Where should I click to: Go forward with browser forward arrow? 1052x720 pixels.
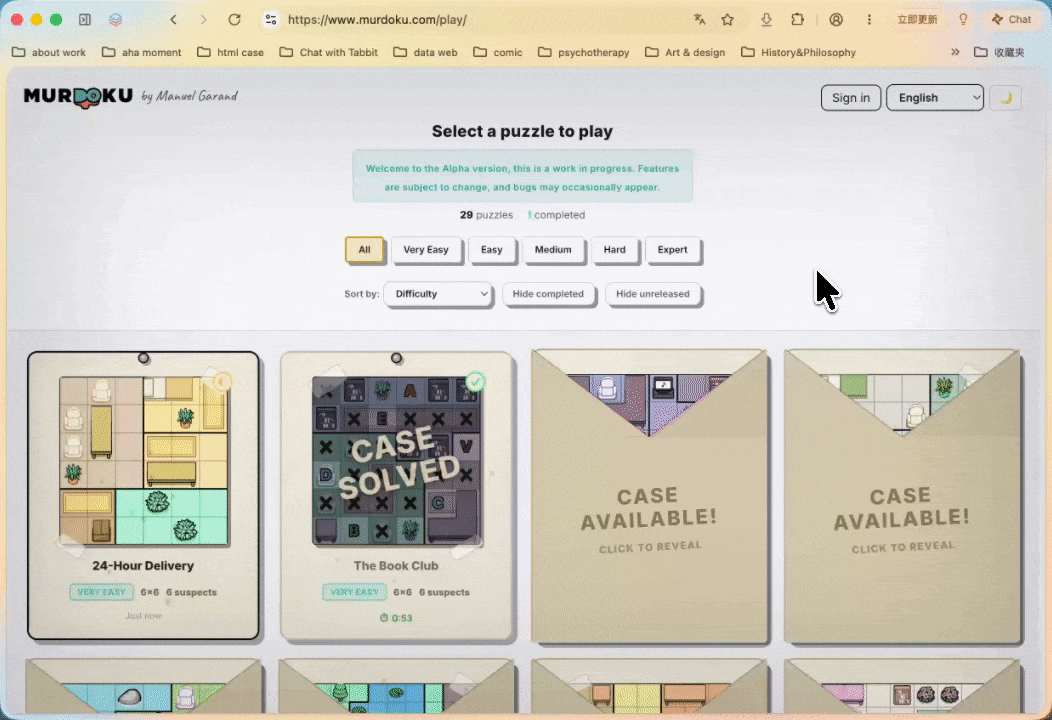tap(203, 19)
